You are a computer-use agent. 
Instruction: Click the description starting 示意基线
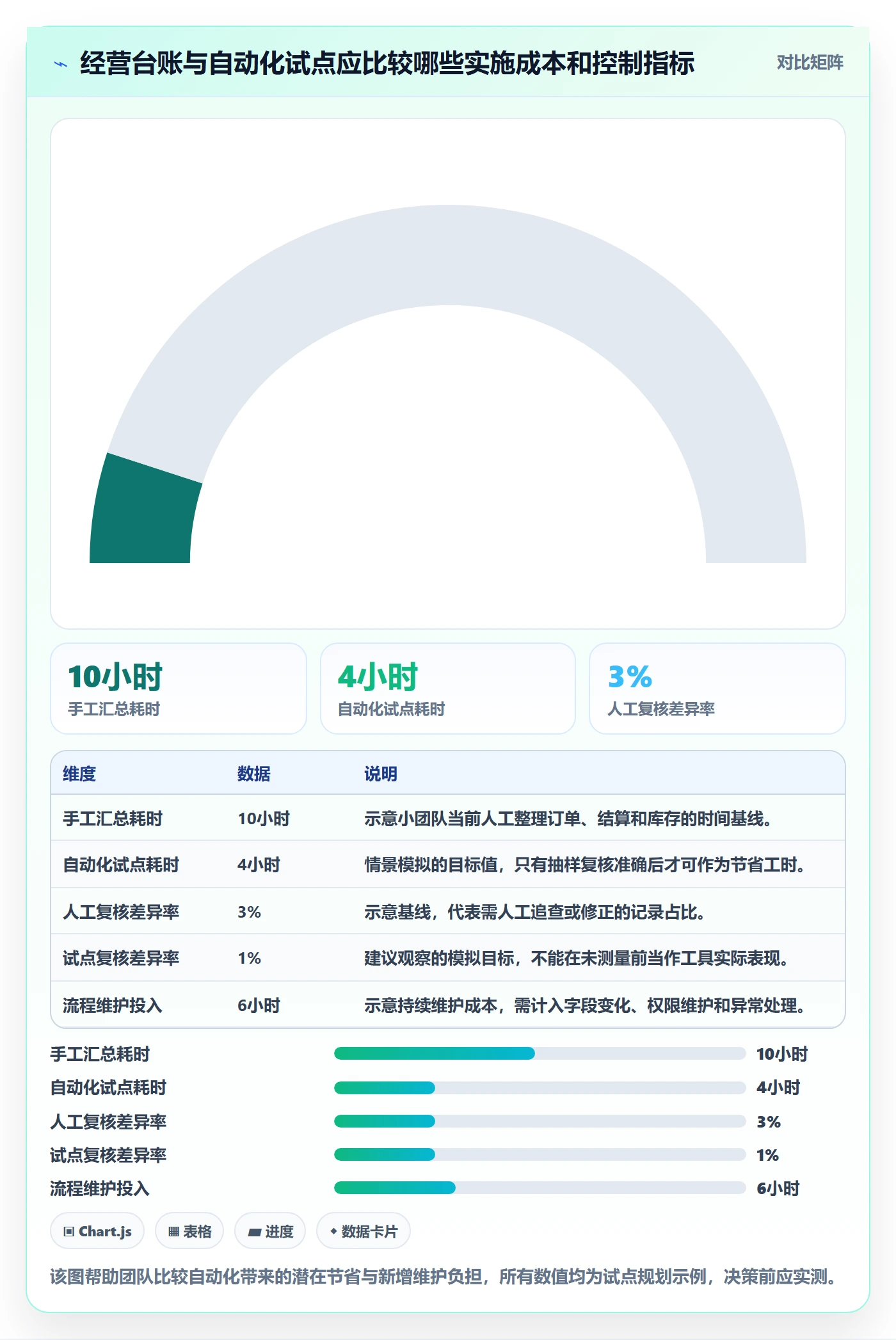point(535,912)
